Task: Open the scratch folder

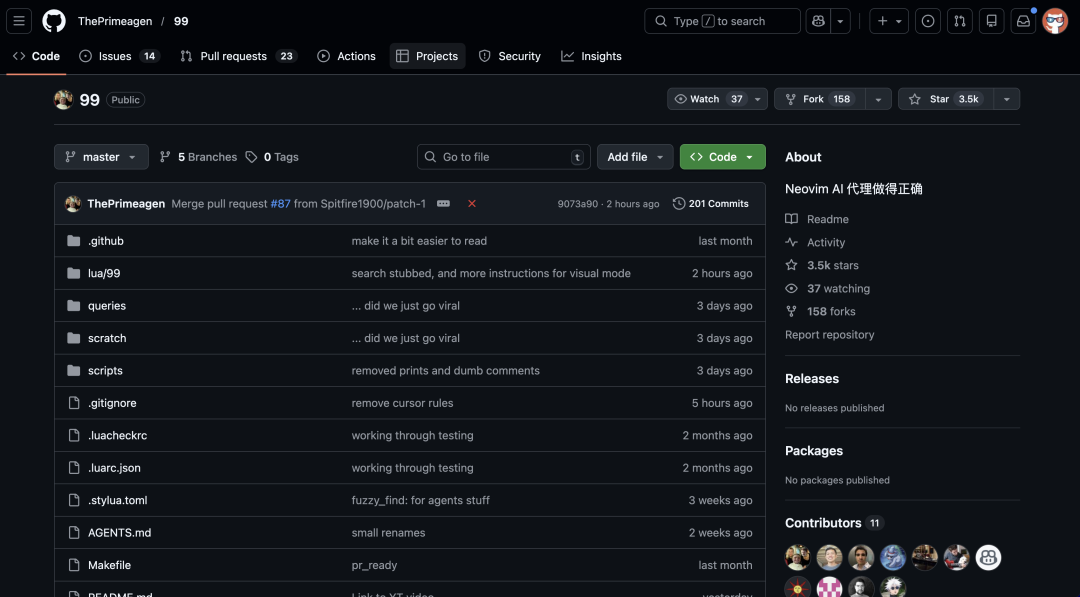Action: click(107, 338)
